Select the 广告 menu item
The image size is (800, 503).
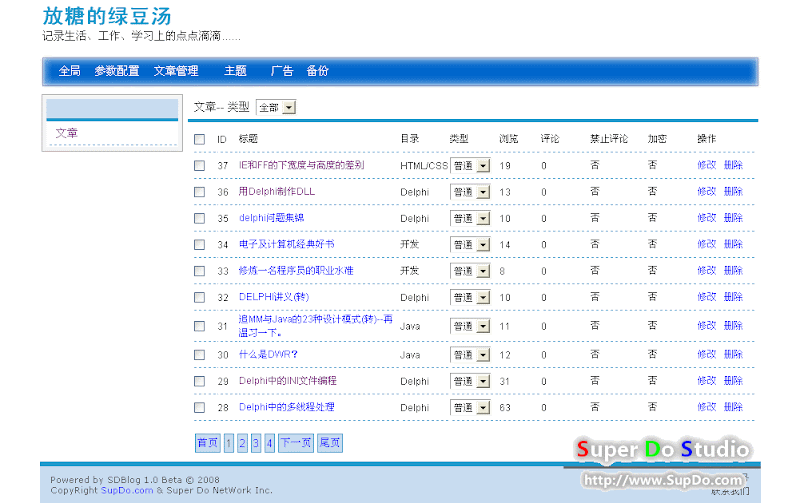coord(282,71)
